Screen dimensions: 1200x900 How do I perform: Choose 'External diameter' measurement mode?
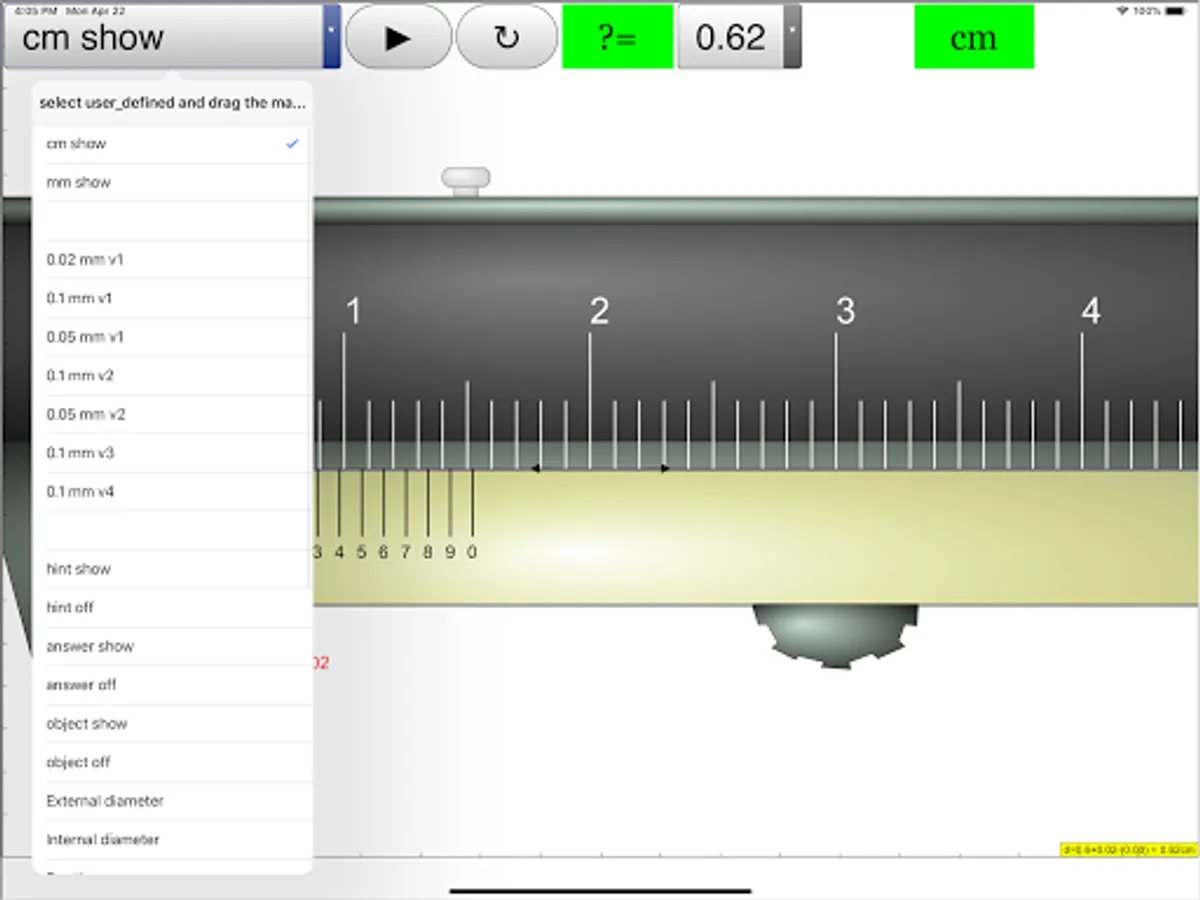pos(172,801)
